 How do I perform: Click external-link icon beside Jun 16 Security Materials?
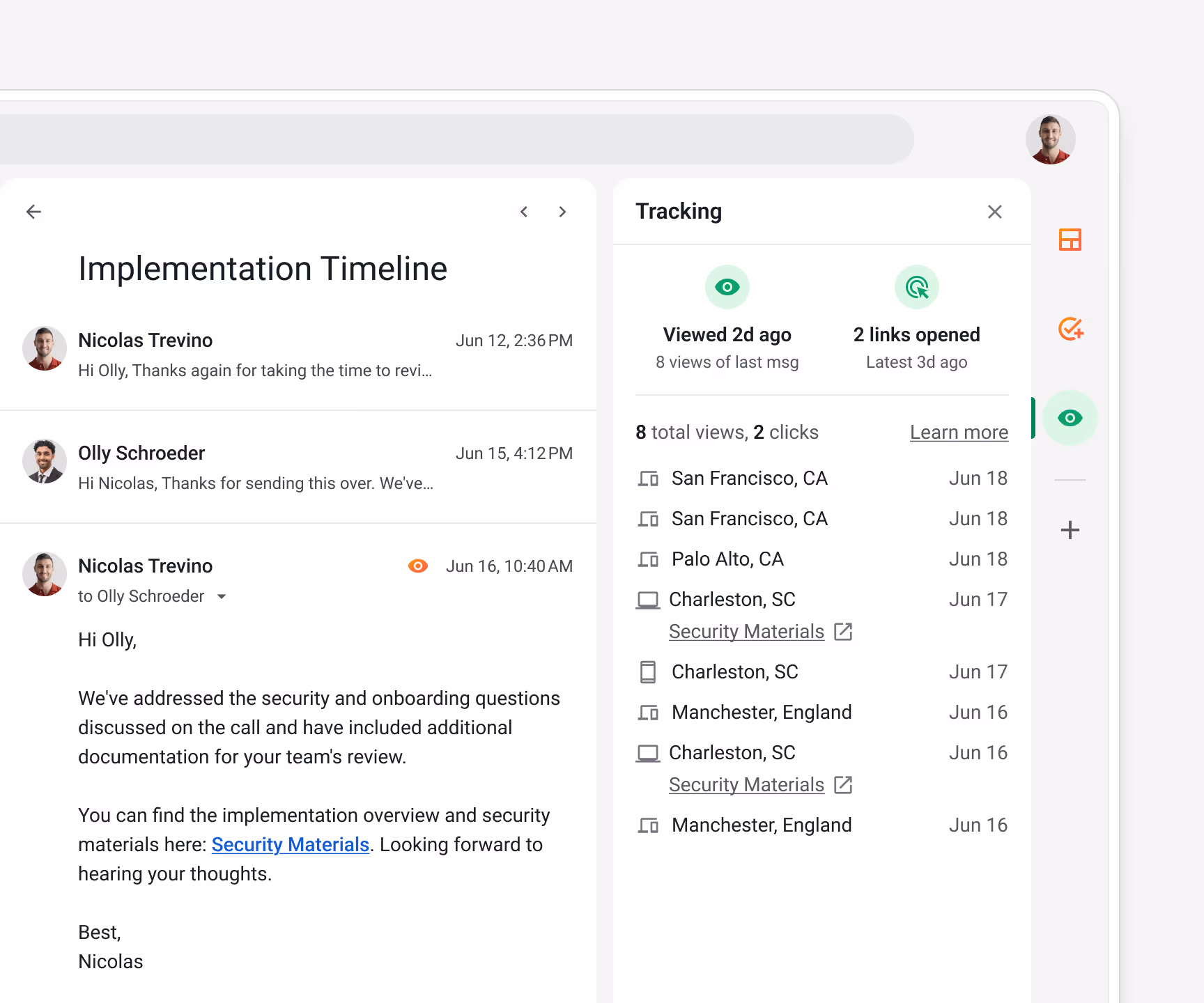(x=844, y=785)
